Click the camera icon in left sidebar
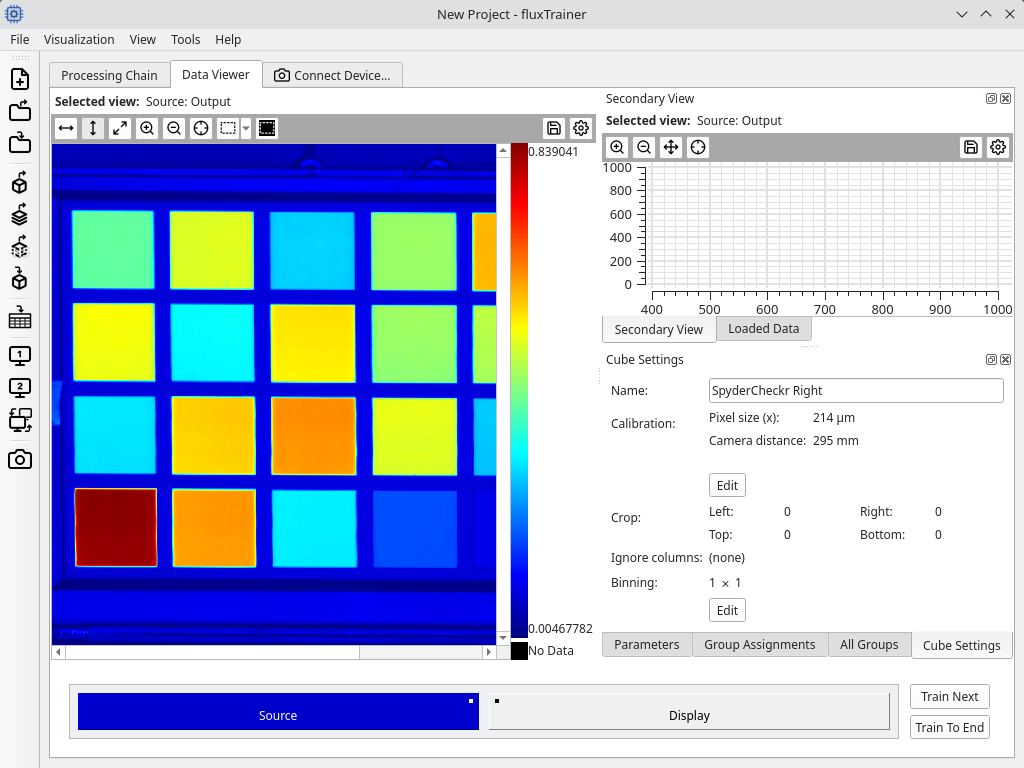The height and width of the screenshot is (768, 1024). (x=20, y=459)
